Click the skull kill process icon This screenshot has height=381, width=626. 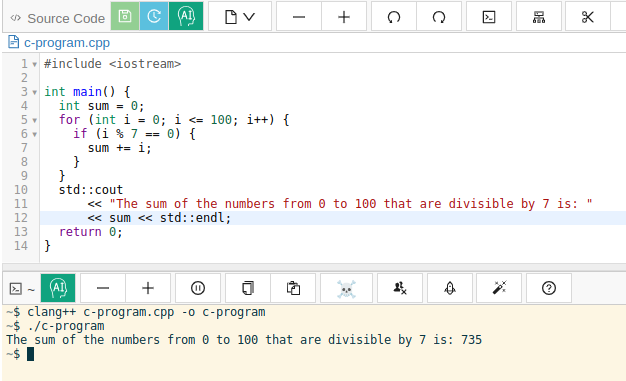coord(346,288)
